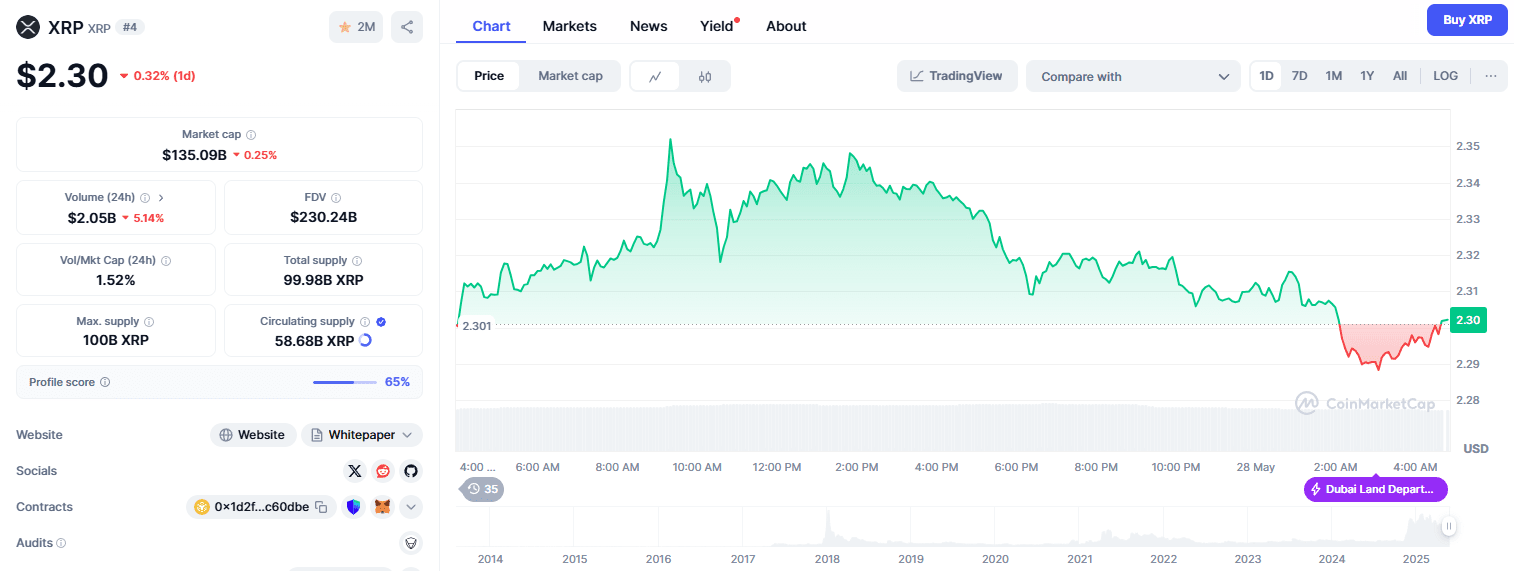The height and width of the screenshot is (571, 1514).
Task: Add XRP to watchlist via star button
Action: coord(356,27)
